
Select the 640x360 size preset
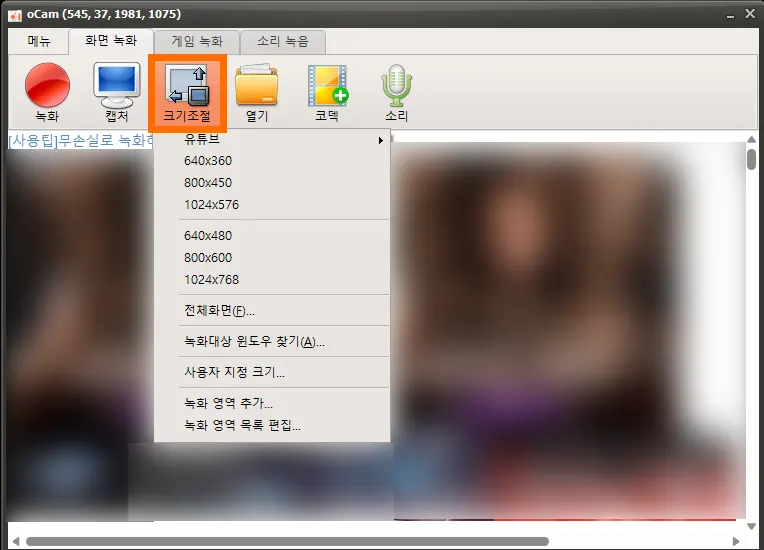(x=272, y=161)
